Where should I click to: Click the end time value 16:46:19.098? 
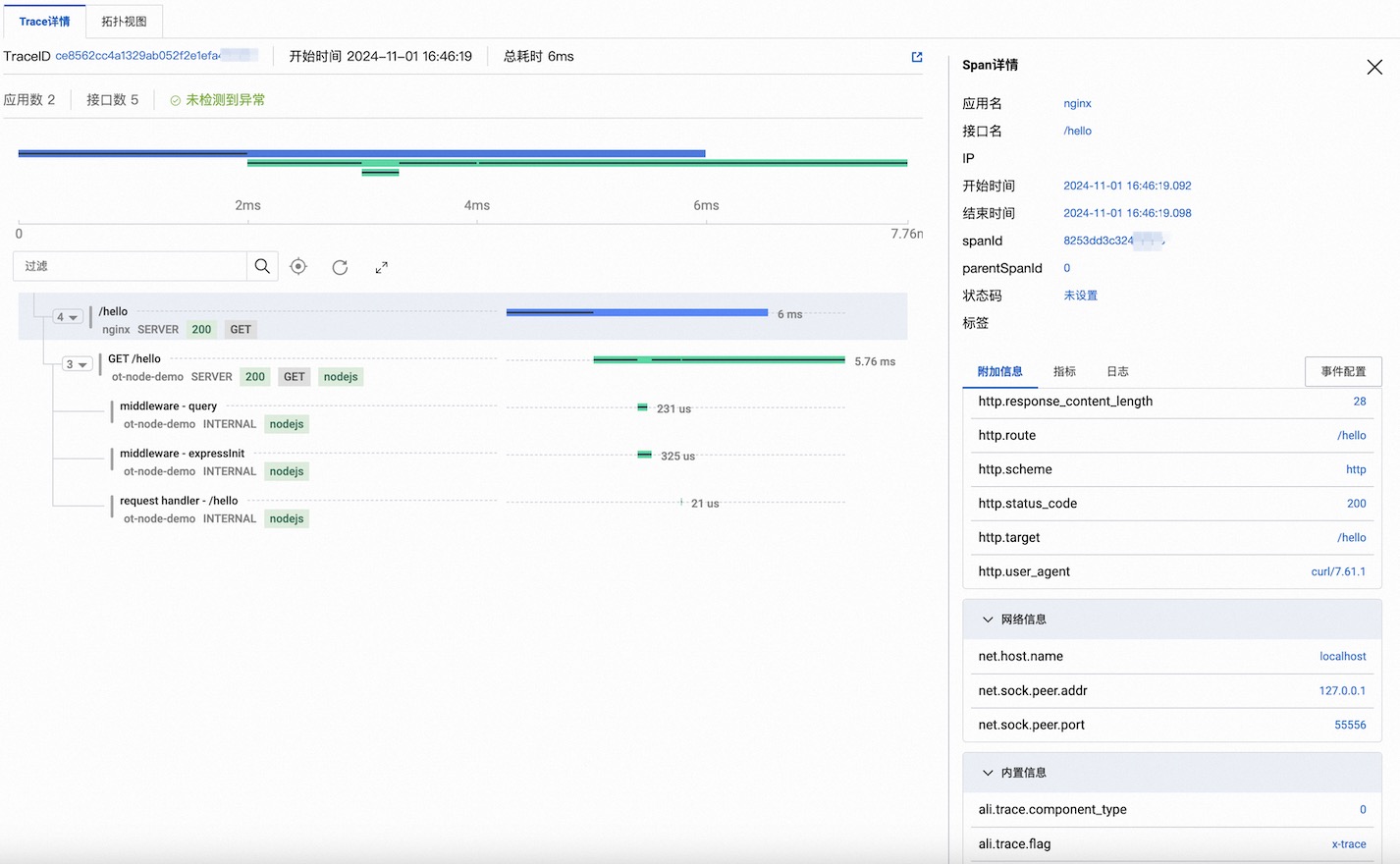click(x=1127, y=213)
